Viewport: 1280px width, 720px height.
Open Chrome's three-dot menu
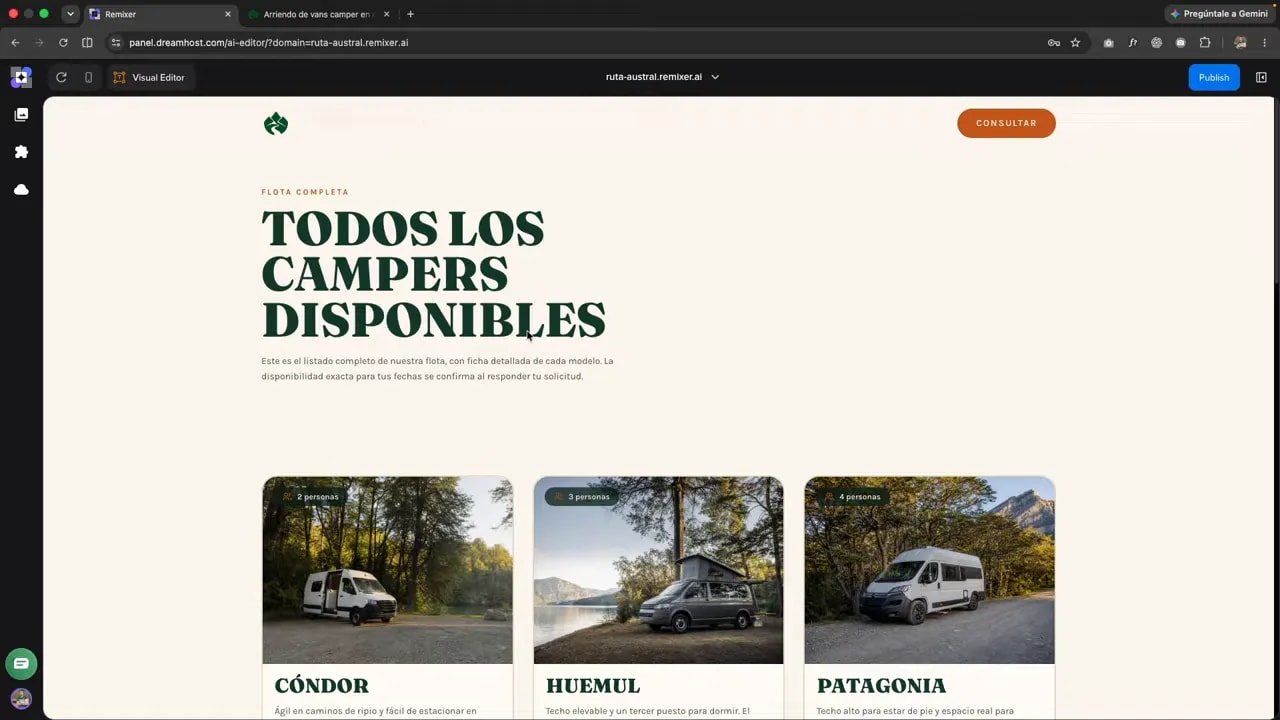pyautogui.click(x=1265, y=43)
